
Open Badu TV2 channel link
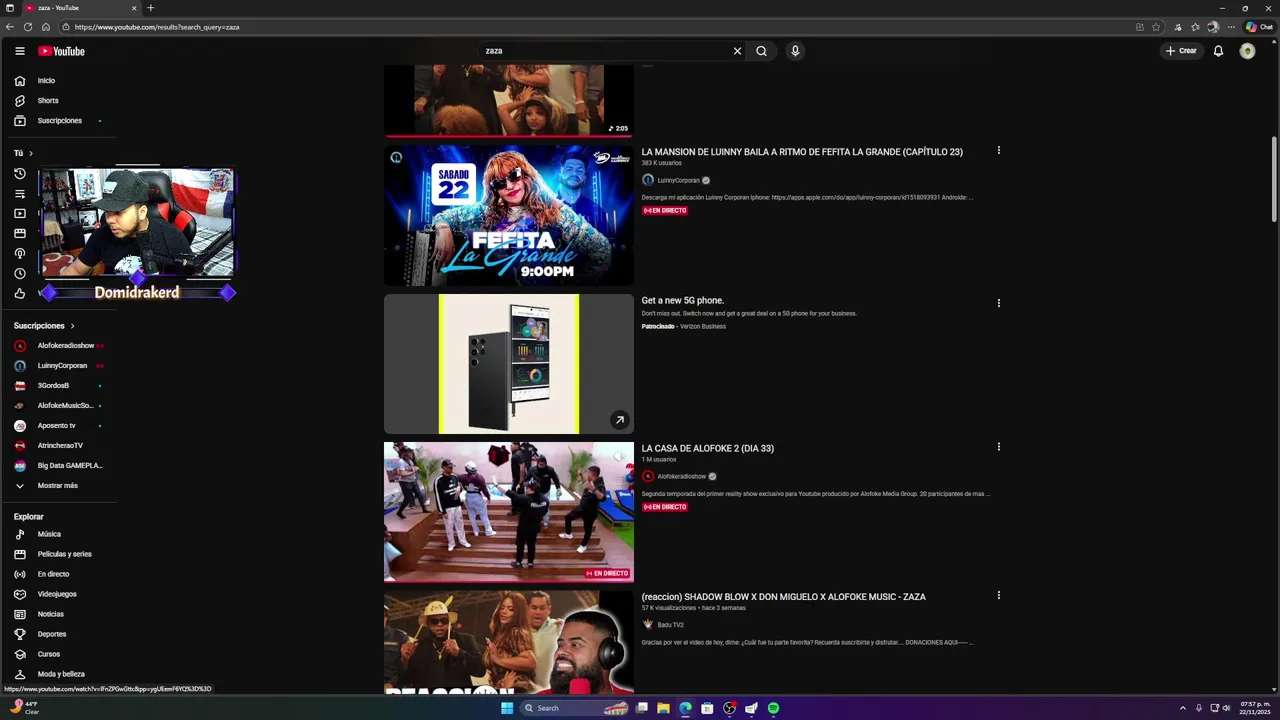click(x=670, y=624)
